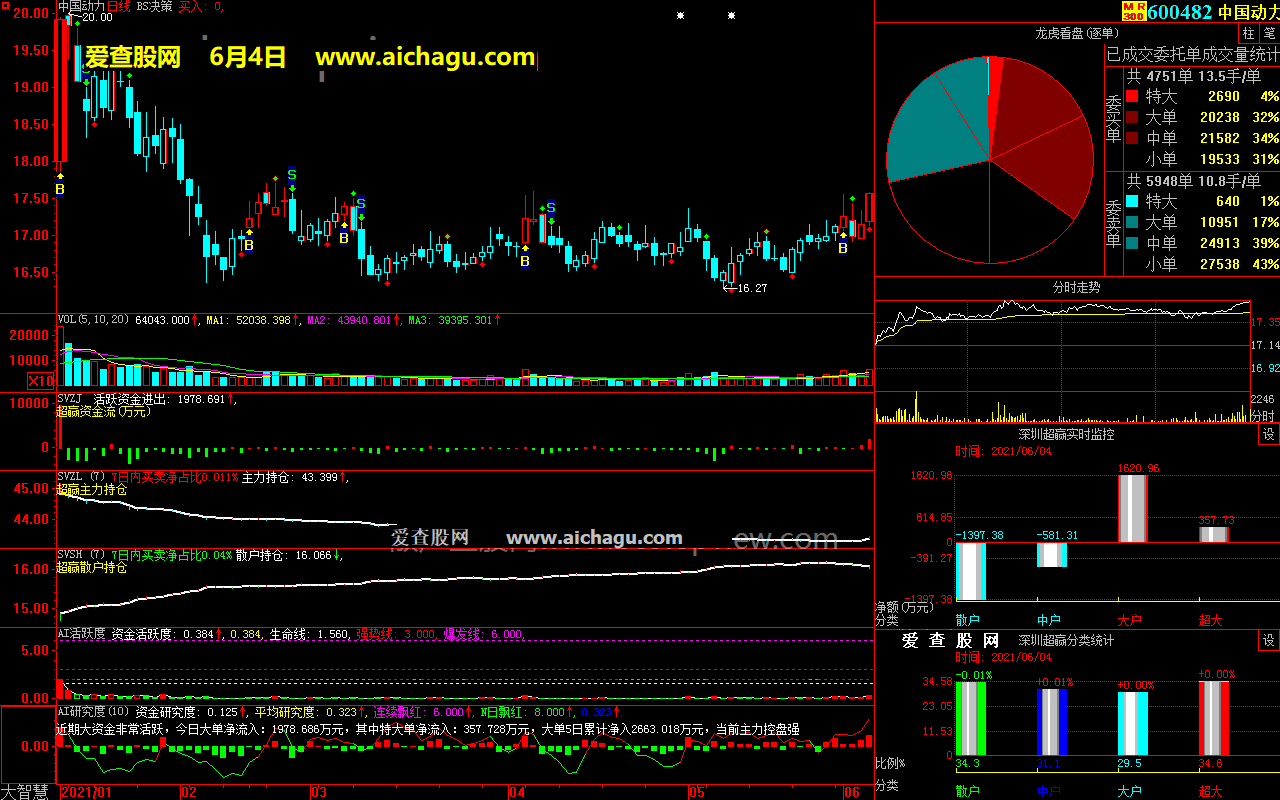Jump to month 05 on time axis
1280x800 pixels.
coord(696,792)
